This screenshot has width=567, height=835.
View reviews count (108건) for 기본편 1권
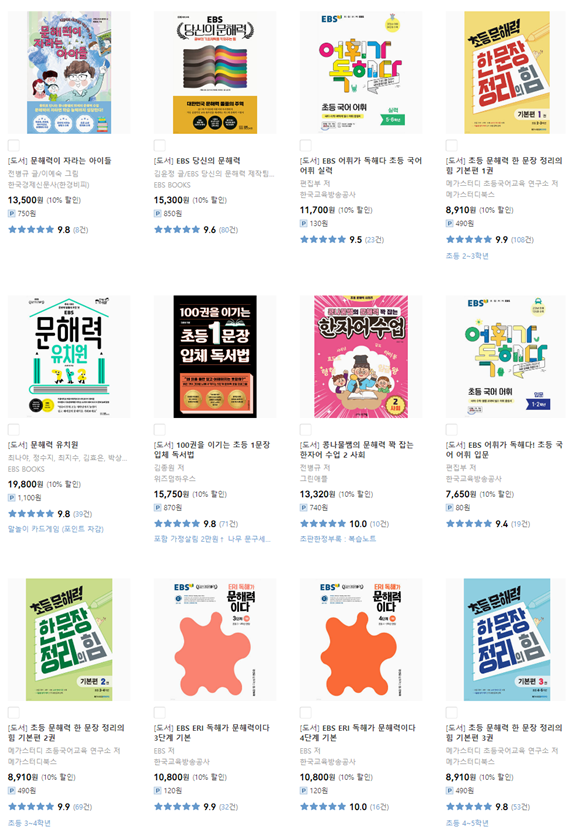click(x=522, y=240)
